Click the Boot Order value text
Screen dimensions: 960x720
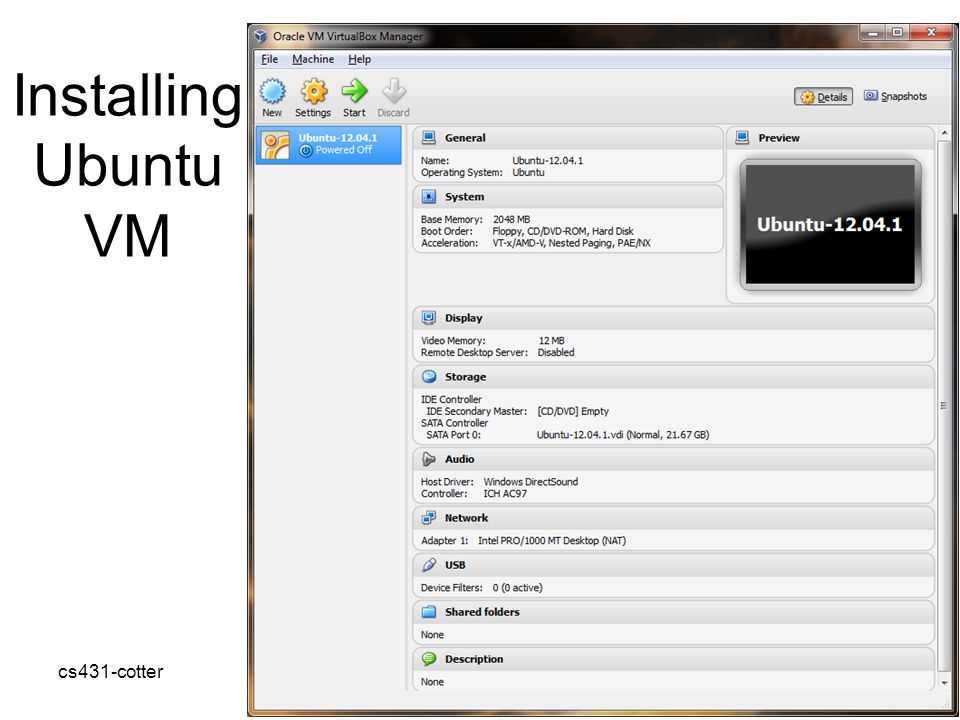coord(563,231)
